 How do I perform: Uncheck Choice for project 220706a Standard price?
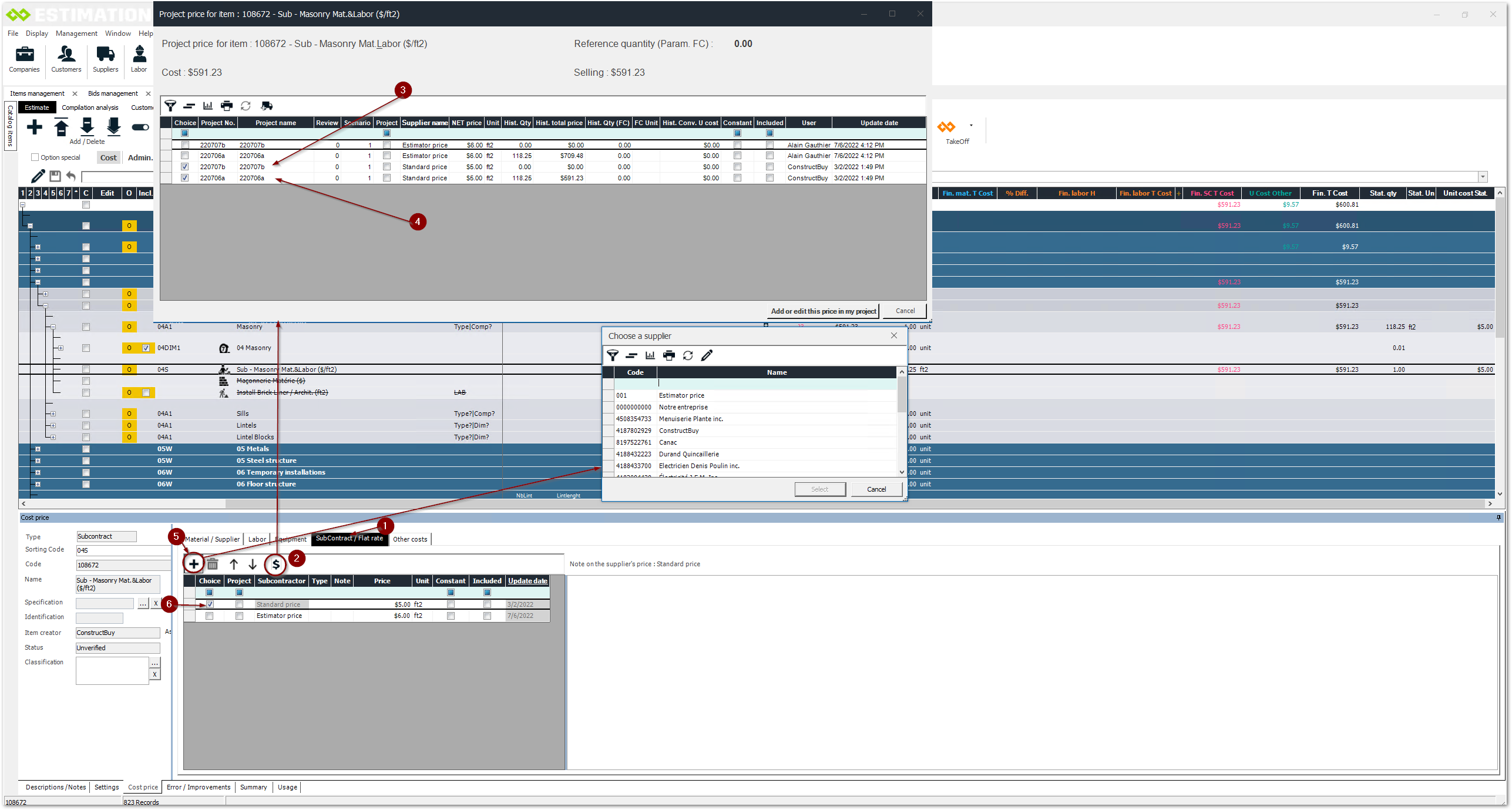point(185,178)
